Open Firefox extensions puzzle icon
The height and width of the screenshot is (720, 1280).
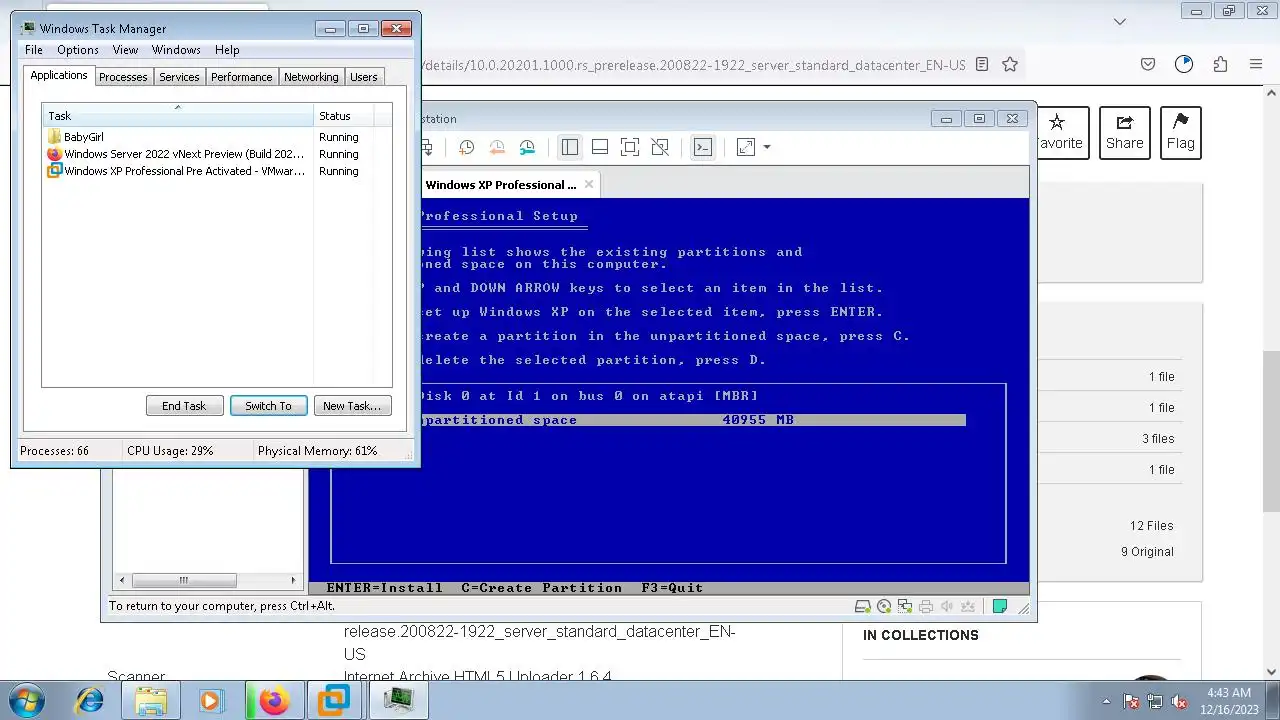(1220, 64)
